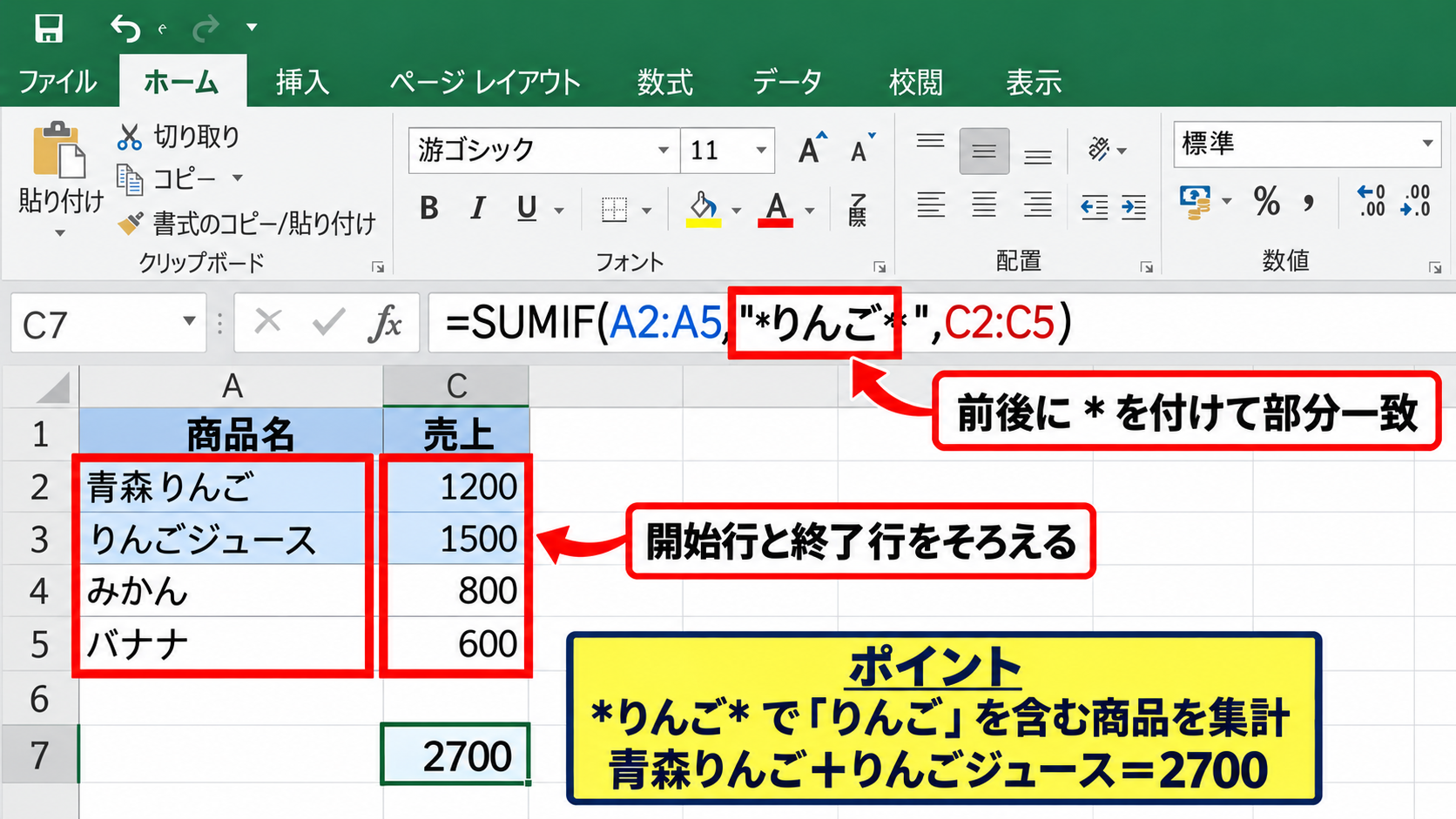Click the top align icon
Image resolution: width=1456 pixels, height=819 pixels.
coord(930,143)
